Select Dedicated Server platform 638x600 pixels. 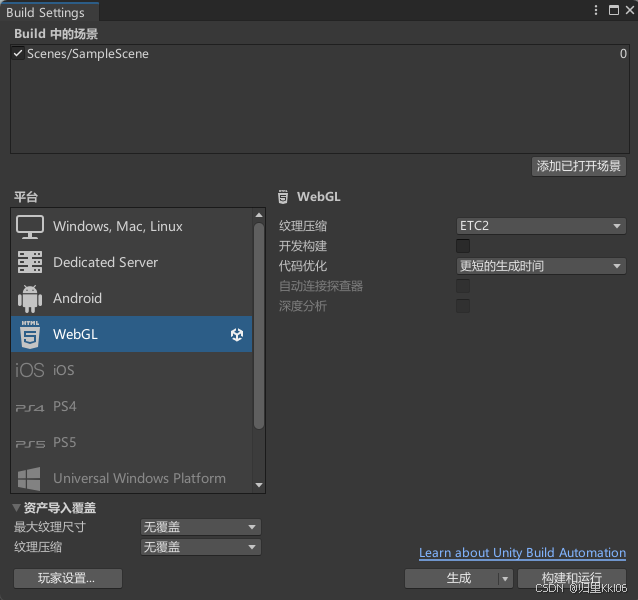tap(132, 262)
